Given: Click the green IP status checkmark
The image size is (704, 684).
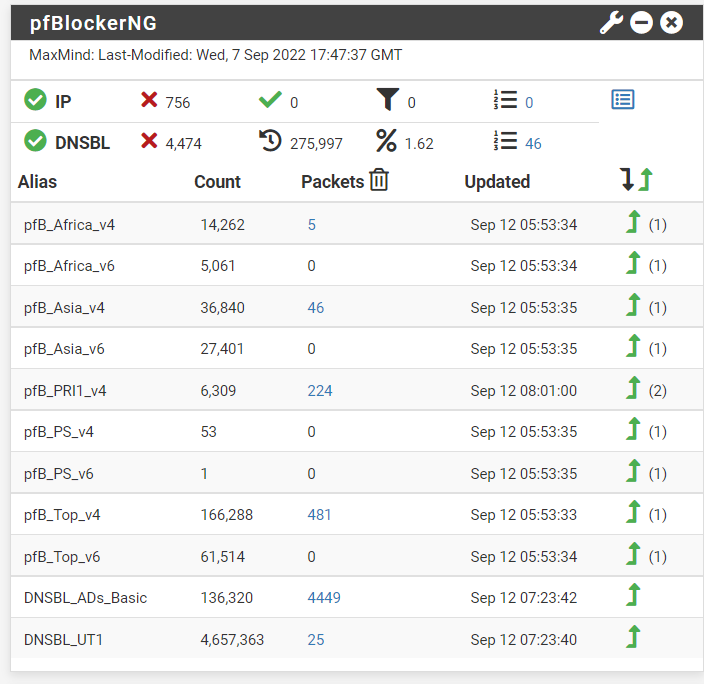Looking at the screenshot, I should coord(35,100).
